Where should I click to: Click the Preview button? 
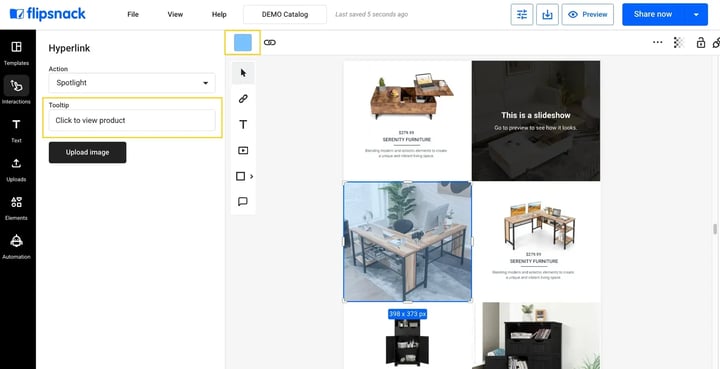[588, 15]
